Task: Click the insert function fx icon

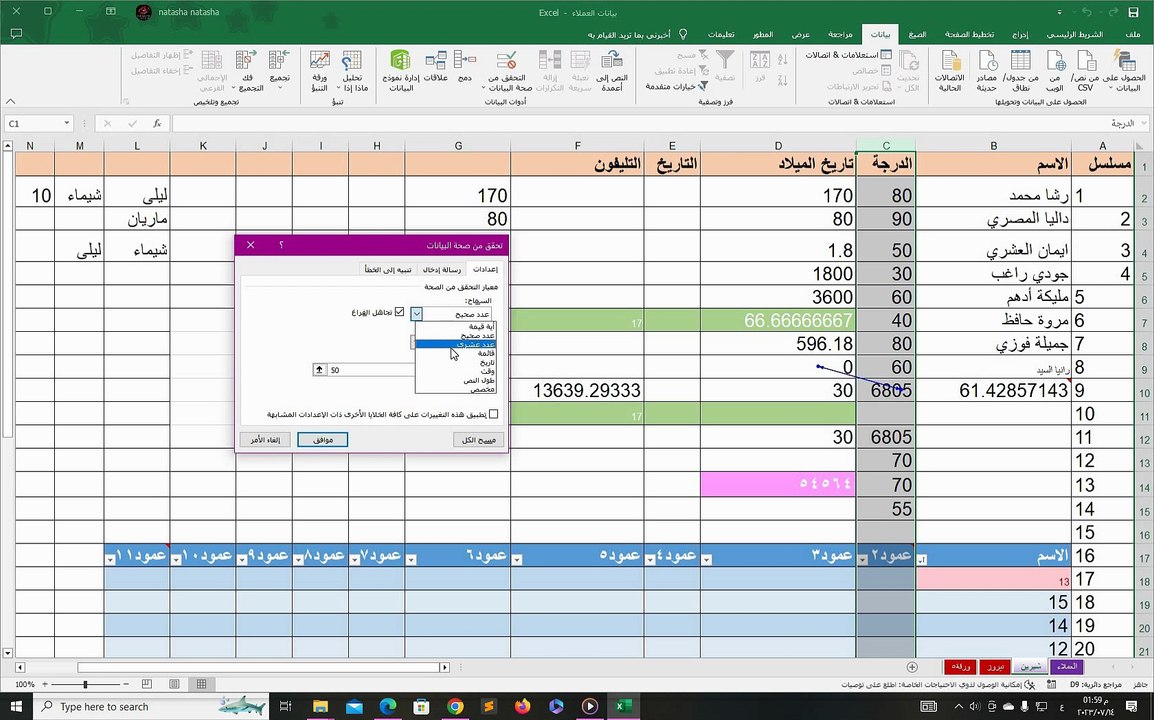Action: click(157, 124)
